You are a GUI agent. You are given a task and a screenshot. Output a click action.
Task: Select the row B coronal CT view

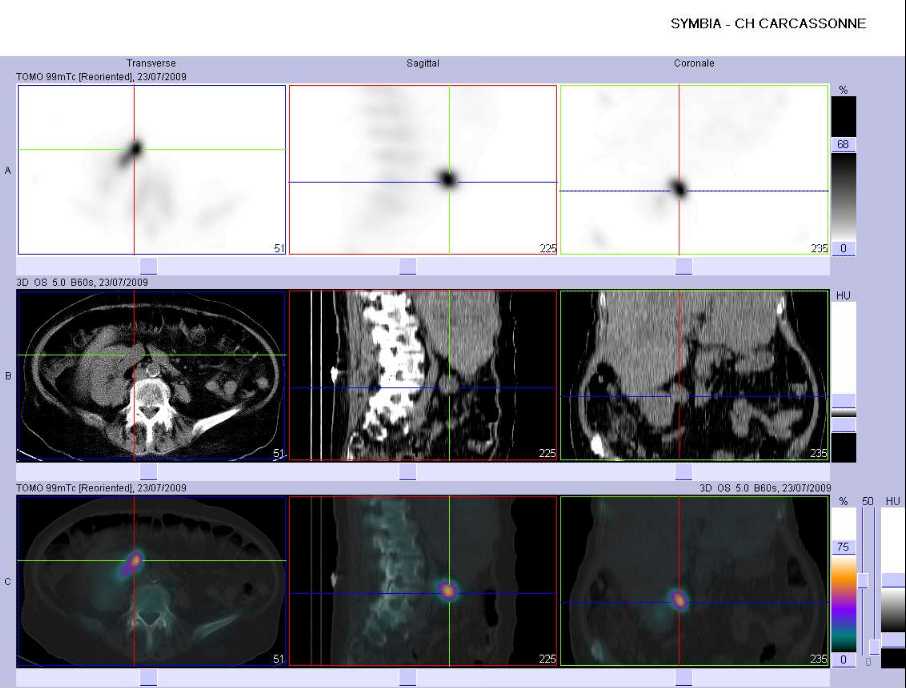(694, 375)
